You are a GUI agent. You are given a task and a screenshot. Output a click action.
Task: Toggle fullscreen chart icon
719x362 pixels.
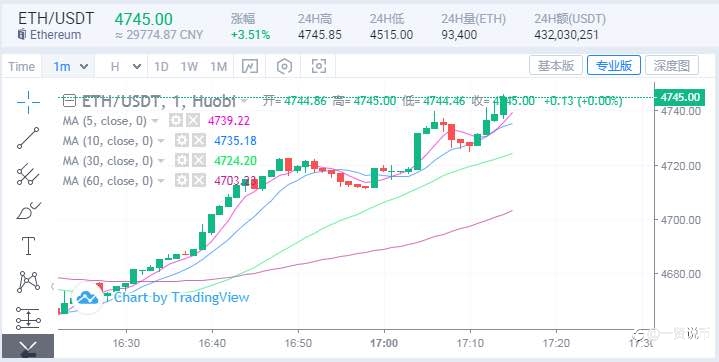click(x=319, y=67)
